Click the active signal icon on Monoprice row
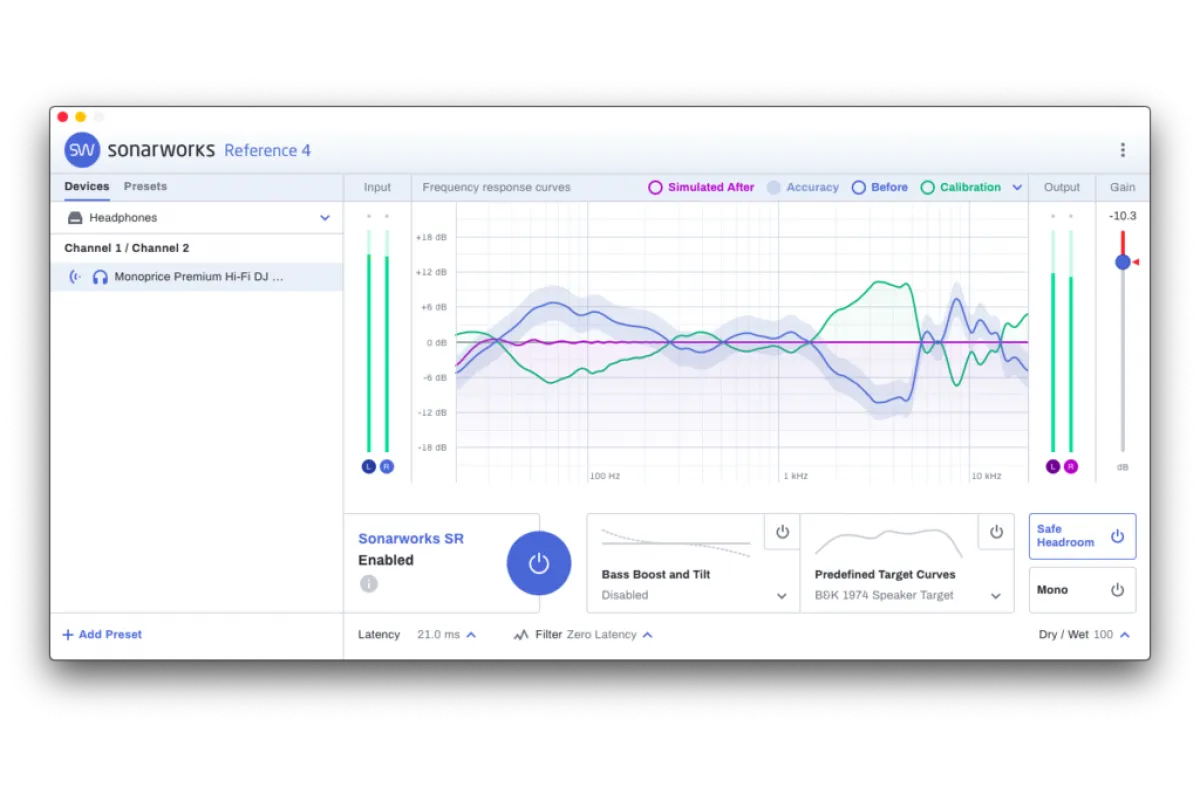The width and height of the screenshot is (1200, 800). 75,277
